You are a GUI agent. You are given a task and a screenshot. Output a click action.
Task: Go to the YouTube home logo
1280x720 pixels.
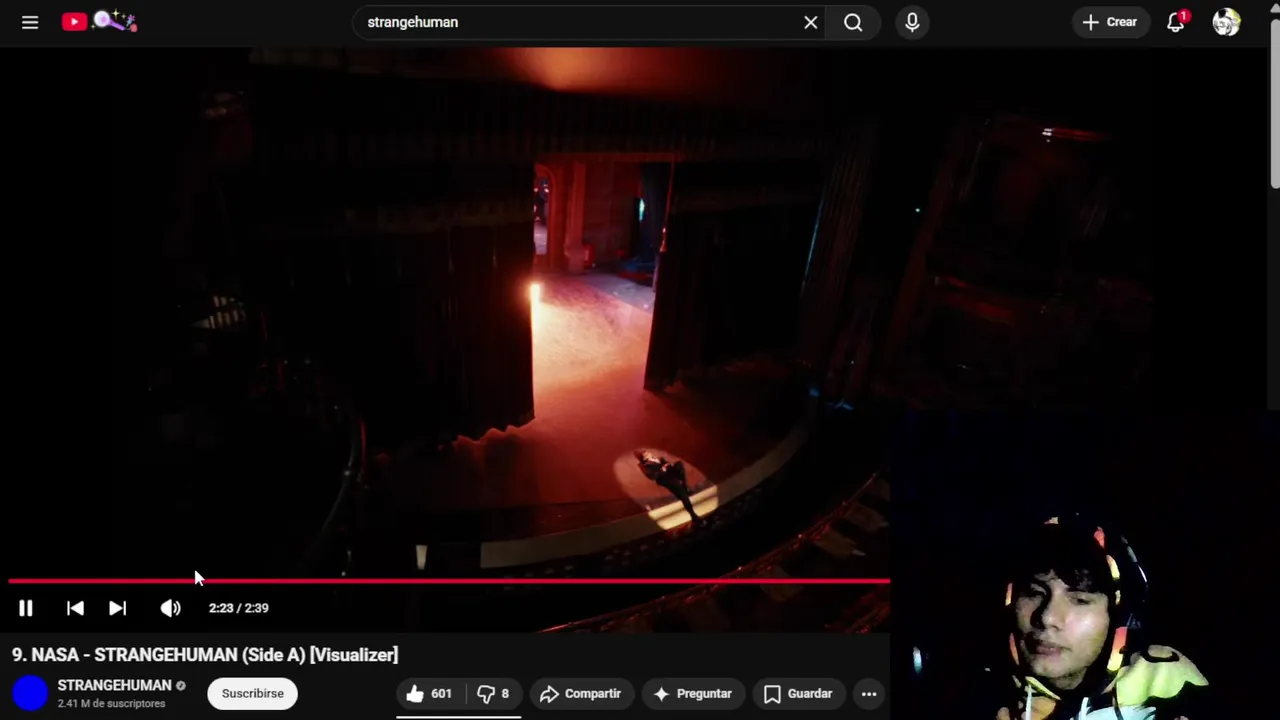(98, 22)
